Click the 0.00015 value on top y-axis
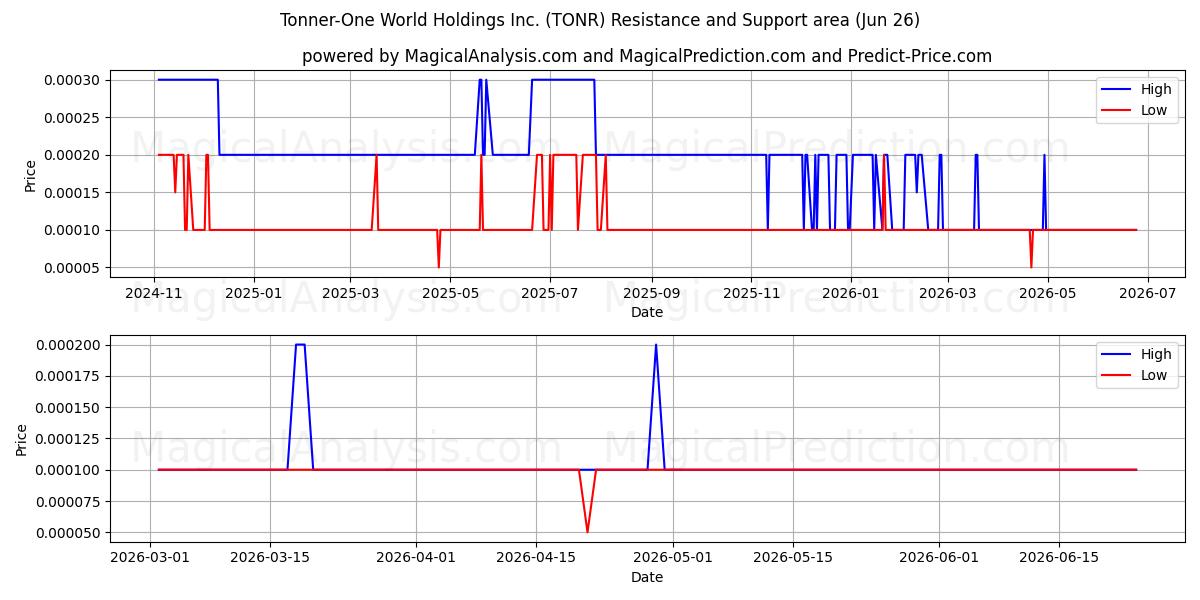The width and height of the screenshot is (1200, 600). coord(72,193)
